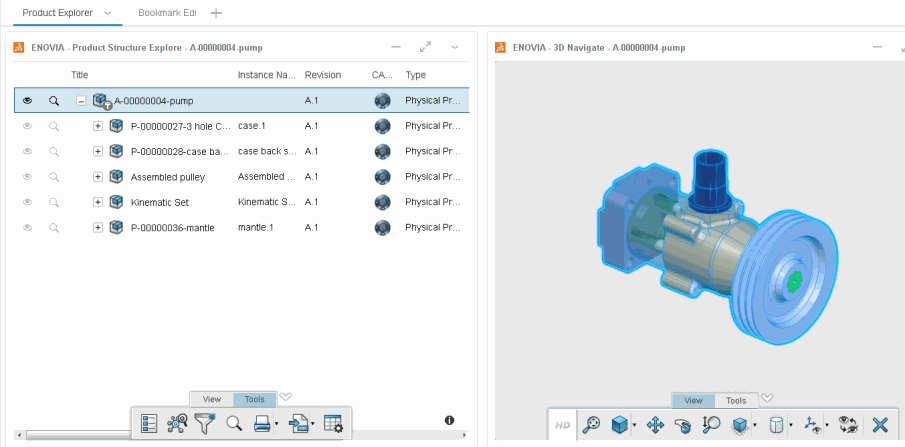Image resolution: width=905 pixels, height=447 pixels.
Task: Select View tab in Structure Explore toolbar
Action: pyautogui.click(x=212, y=399)
